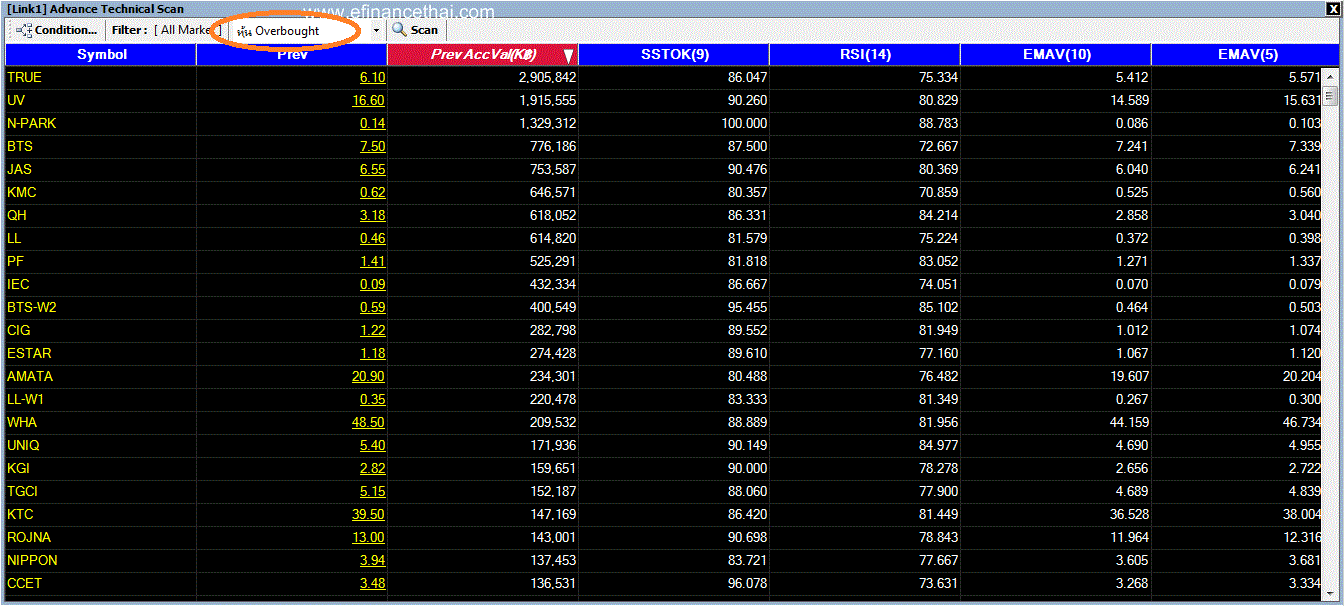Toggle the sort arrow in Prev AccVal header
This screenshot has height=606, width=1344.
(x=568, y=56)
